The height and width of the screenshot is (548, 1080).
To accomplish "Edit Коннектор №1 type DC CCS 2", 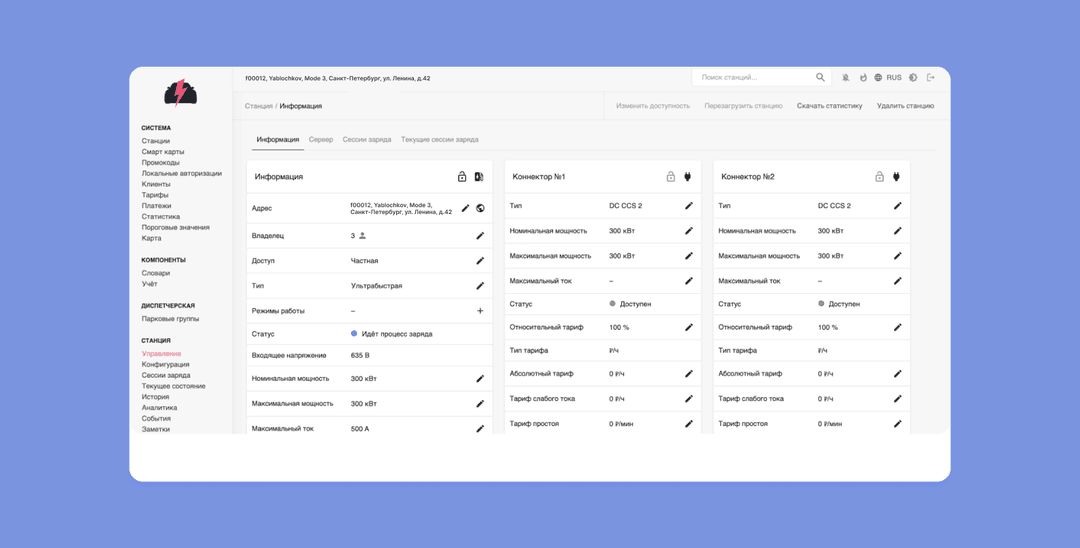I will click(689, 206).
